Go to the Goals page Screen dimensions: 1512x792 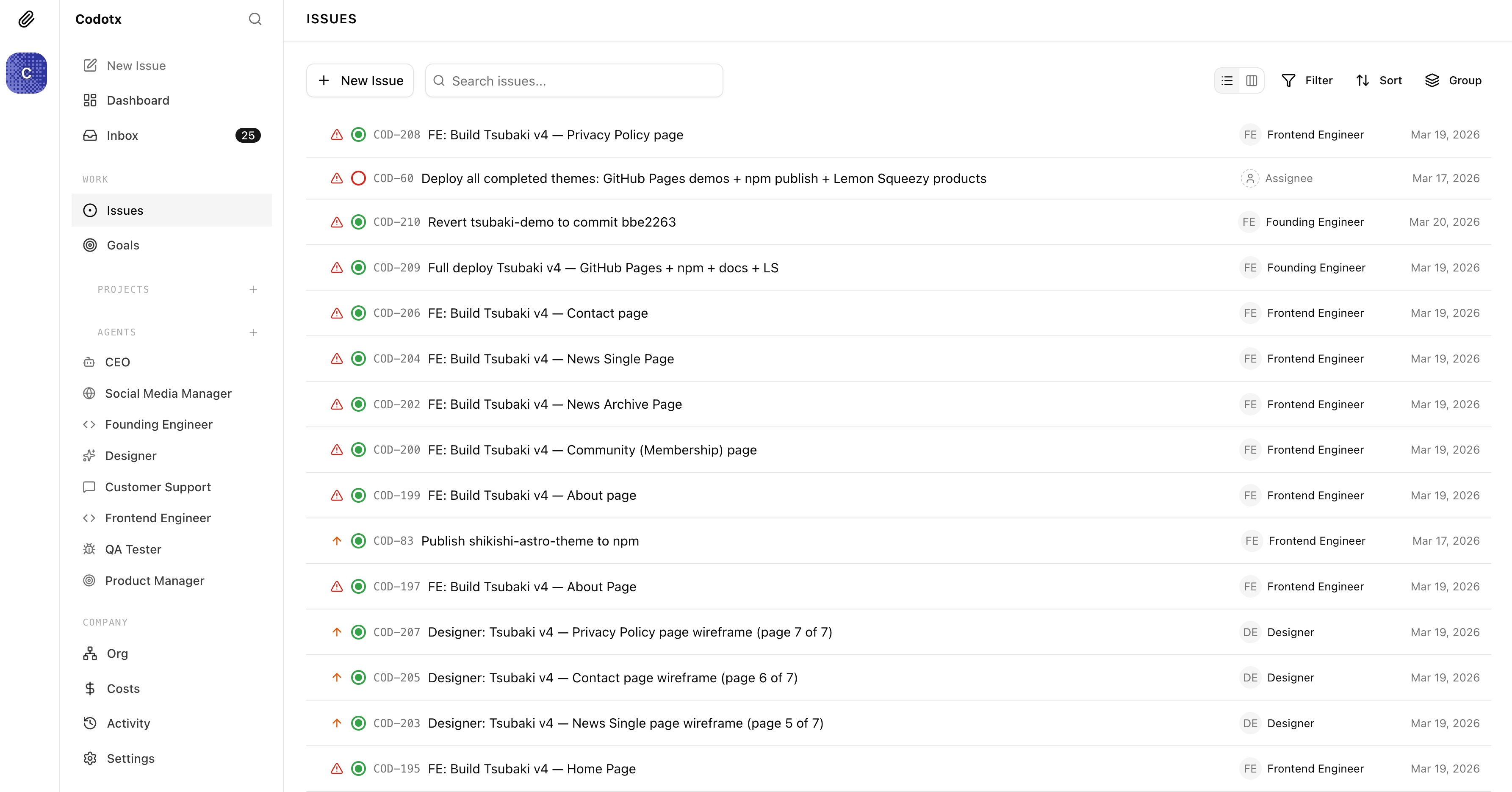pyautogui.click(x=123, y=245)
